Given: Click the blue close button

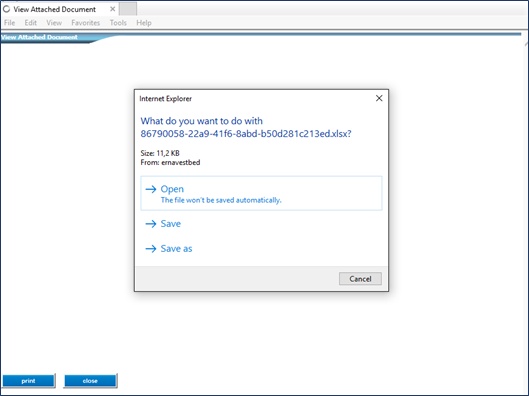Looking at the screenshot, I should click(x=90, y=381).
